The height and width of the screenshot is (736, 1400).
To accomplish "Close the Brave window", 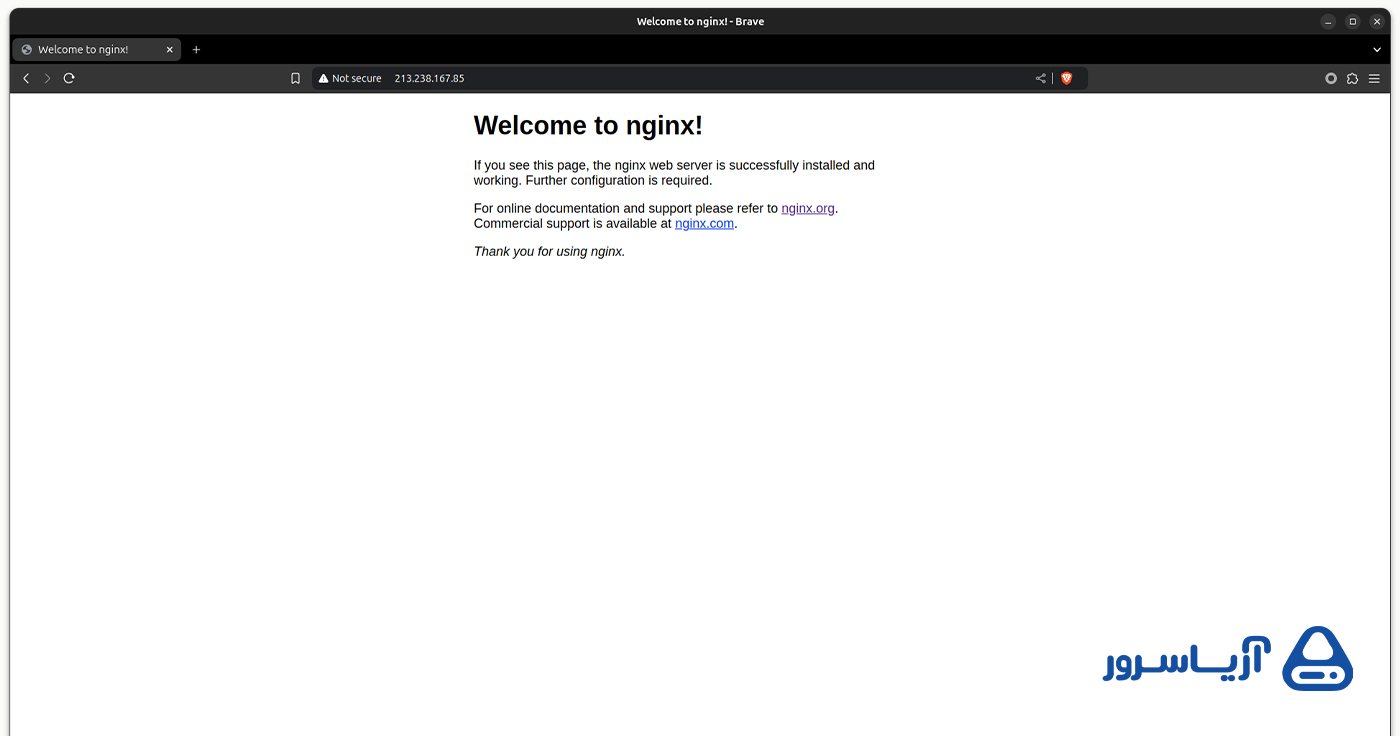I will pos(1377,21).
